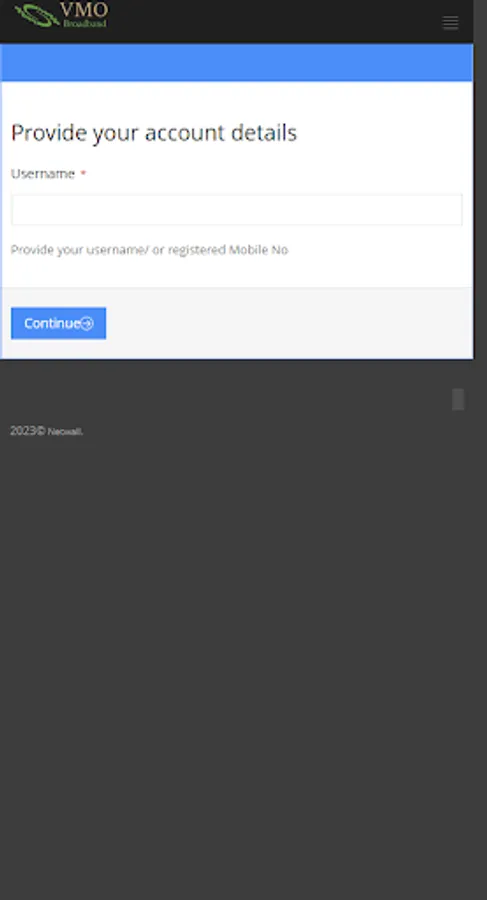Viewport: 487px width, 900px height.
Task: Click the Continue button
Action: pos(59,323)
